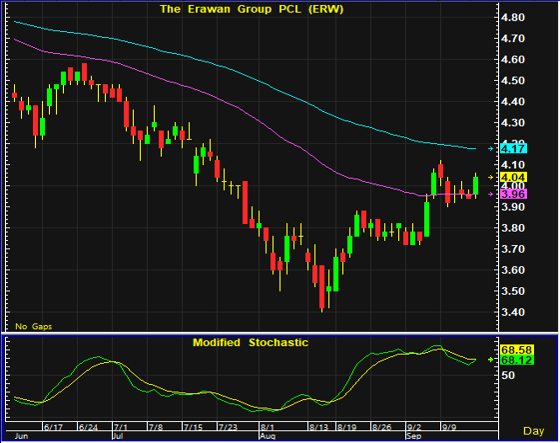Click the 3.90 price axis label

(513, 207)
